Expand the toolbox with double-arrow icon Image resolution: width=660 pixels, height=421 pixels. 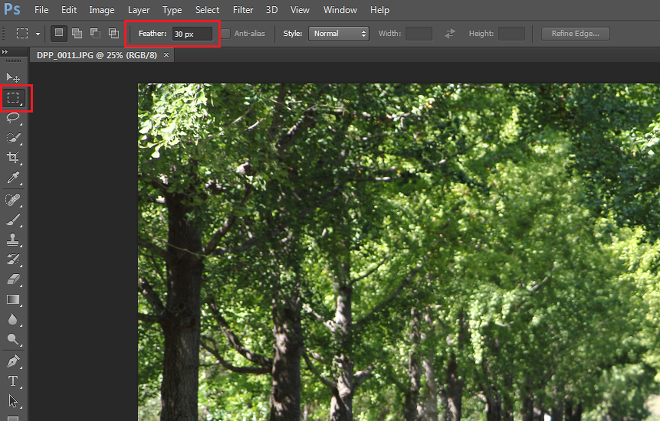(x=5, y=52)
